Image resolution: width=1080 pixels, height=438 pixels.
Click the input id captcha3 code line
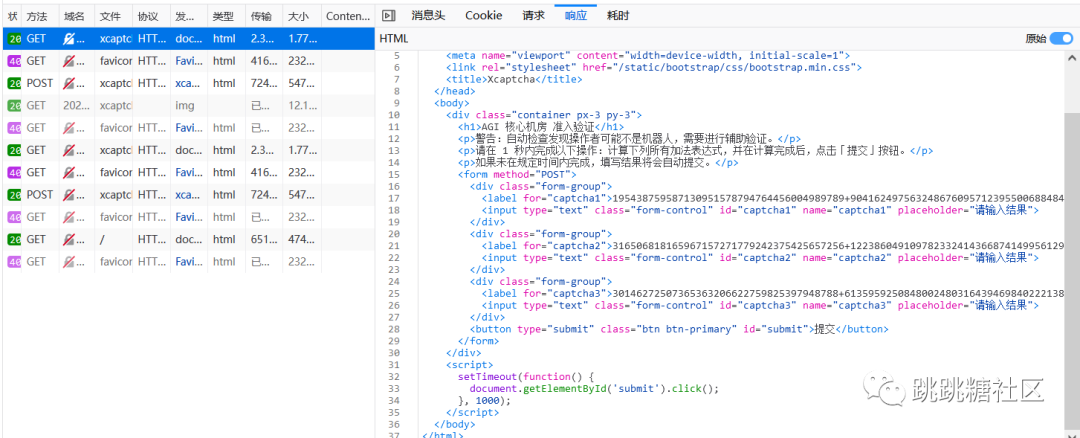760,305
